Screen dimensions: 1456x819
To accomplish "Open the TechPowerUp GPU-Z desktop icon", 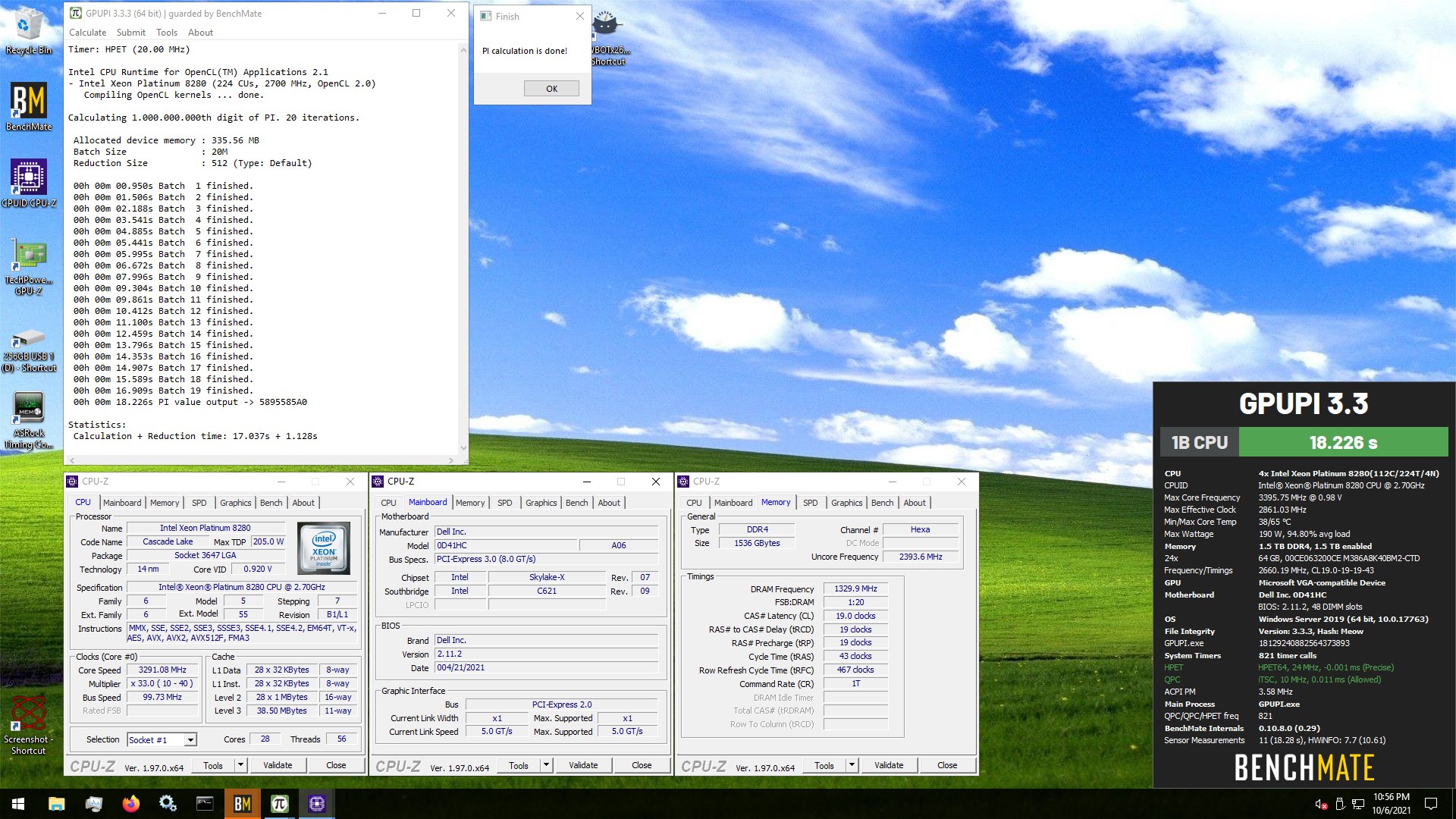I will tap(28, 265).
